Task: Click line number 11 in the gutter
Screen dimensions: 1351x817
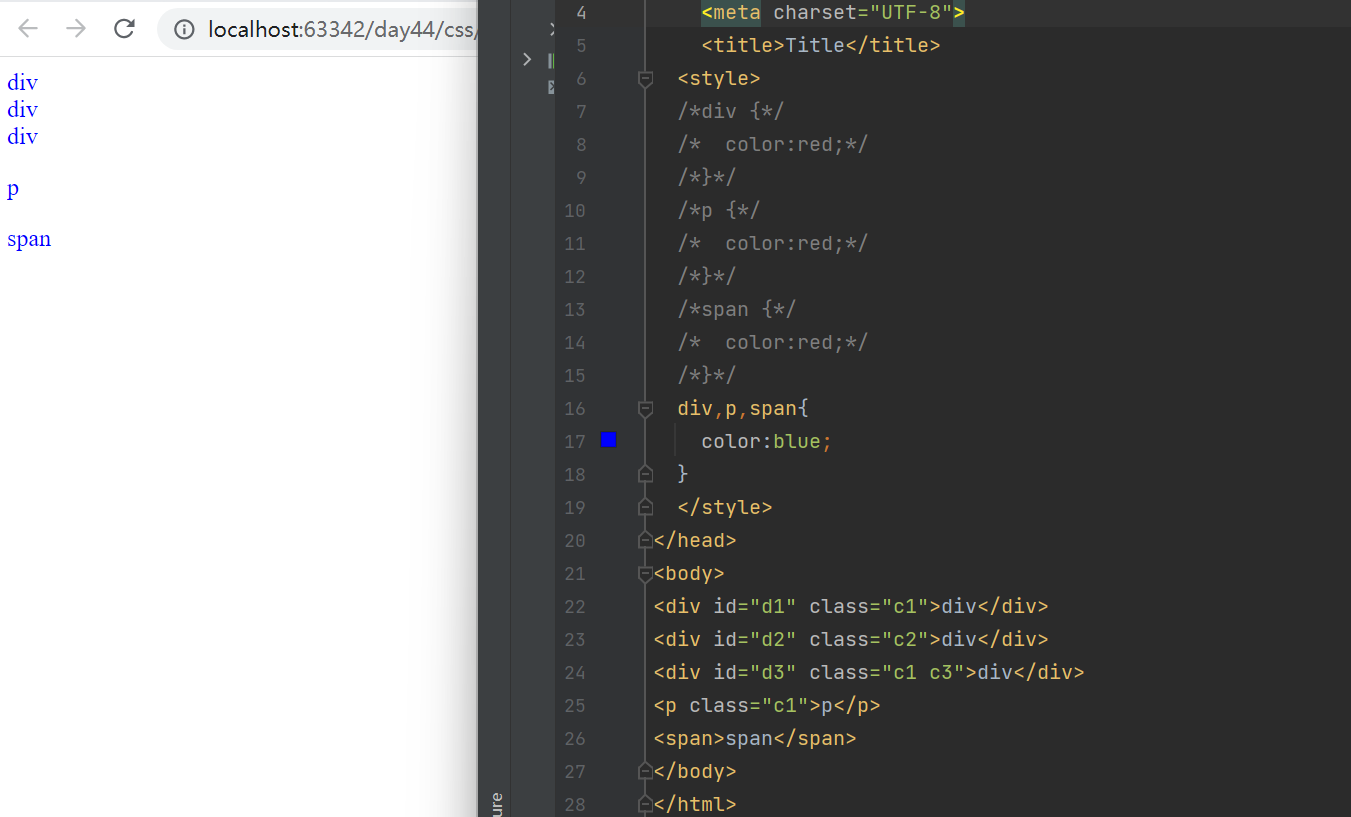Action: pos(575,243)
